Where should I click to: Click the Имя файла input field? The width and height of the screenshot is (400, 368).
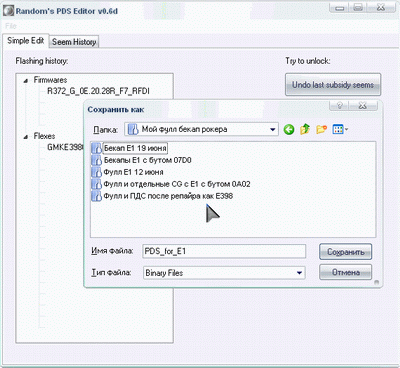[224, 251]
